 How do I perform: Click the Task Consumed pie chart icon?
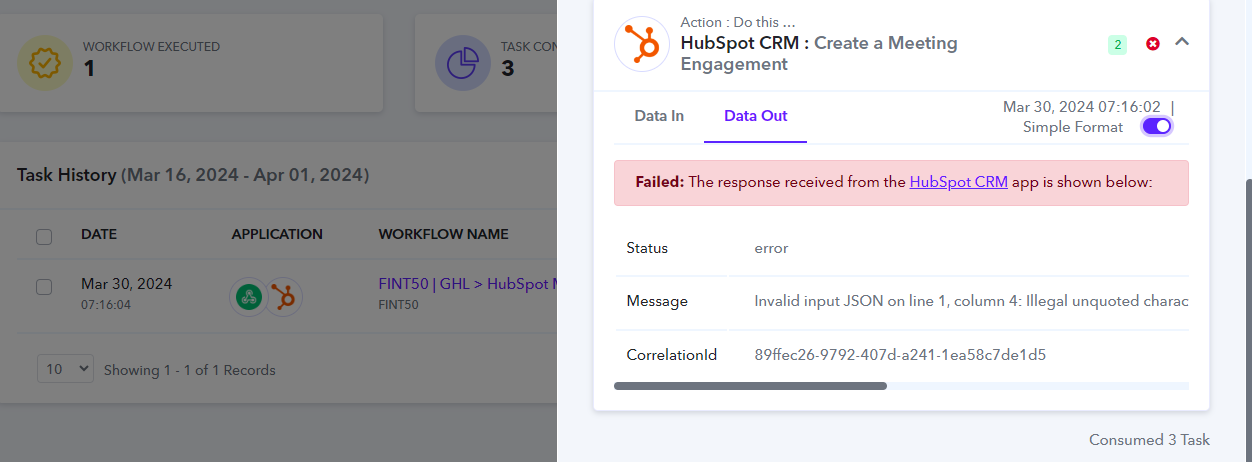coord(462,63)
